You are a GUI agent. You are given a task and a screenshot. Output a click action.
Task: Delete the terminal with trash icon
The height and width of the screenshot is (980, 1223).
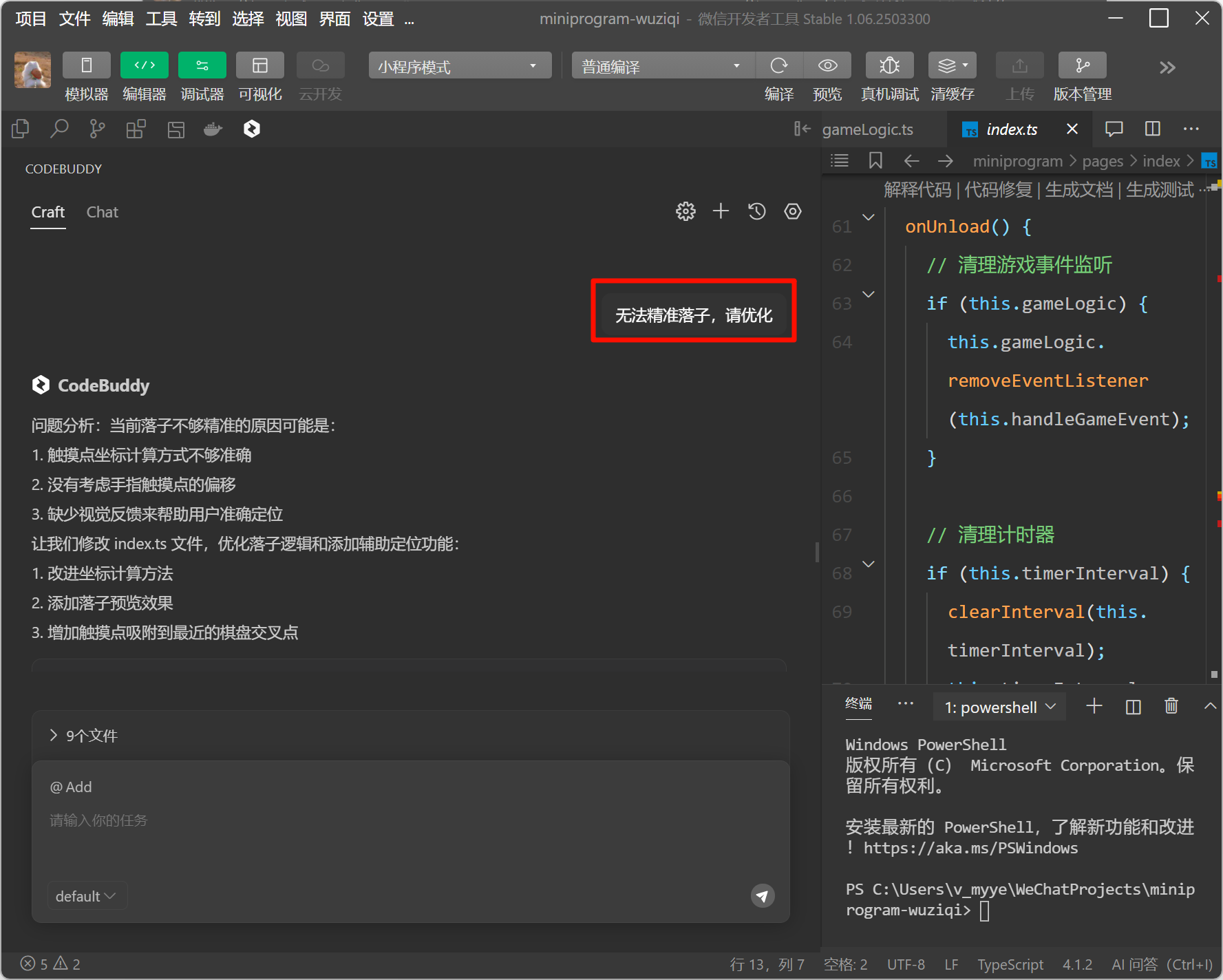pyautogui.click(x=1171, y=706)
